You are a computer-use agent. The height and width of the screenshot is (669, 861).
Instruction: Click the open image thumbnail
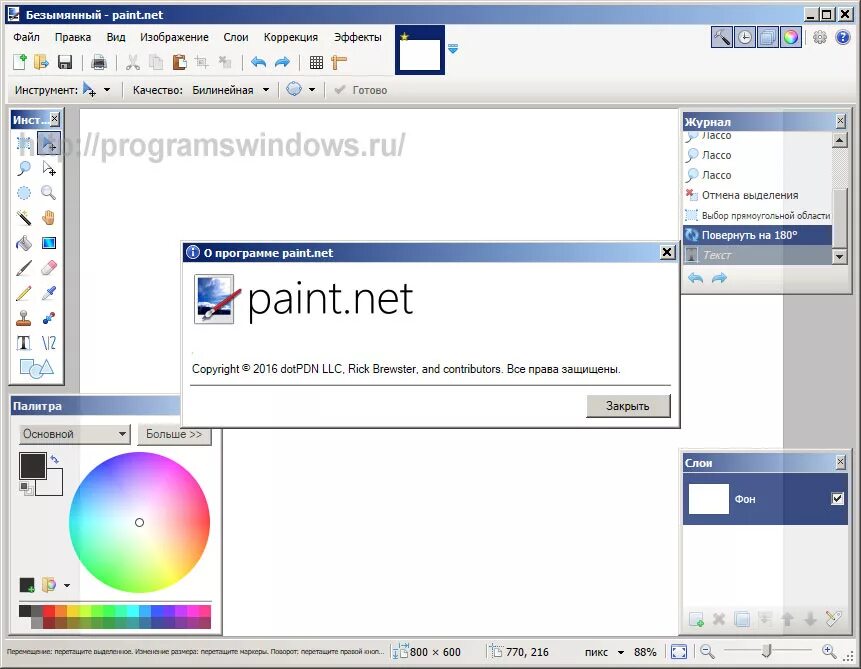point(420,51)
